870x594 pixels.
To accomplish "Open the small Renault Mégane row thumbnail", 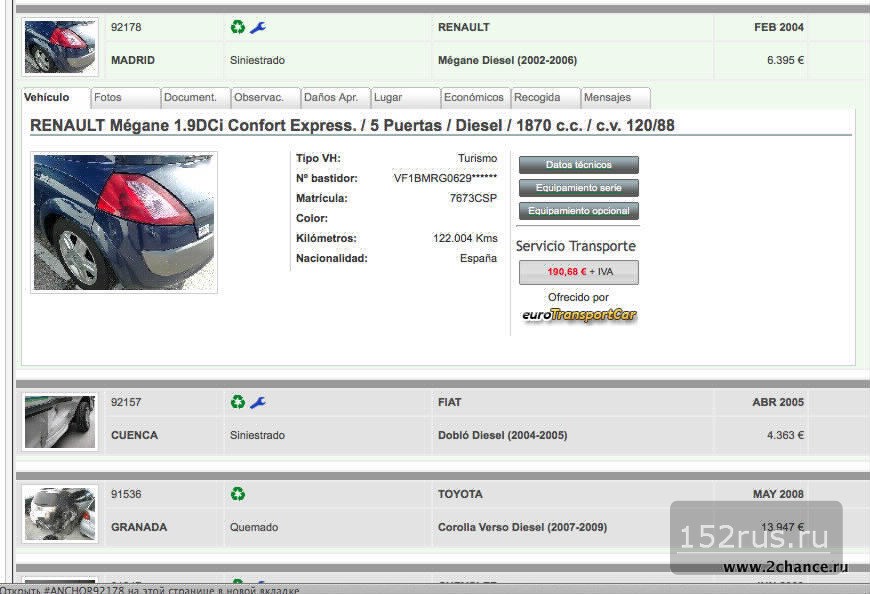I will [60, 47].
